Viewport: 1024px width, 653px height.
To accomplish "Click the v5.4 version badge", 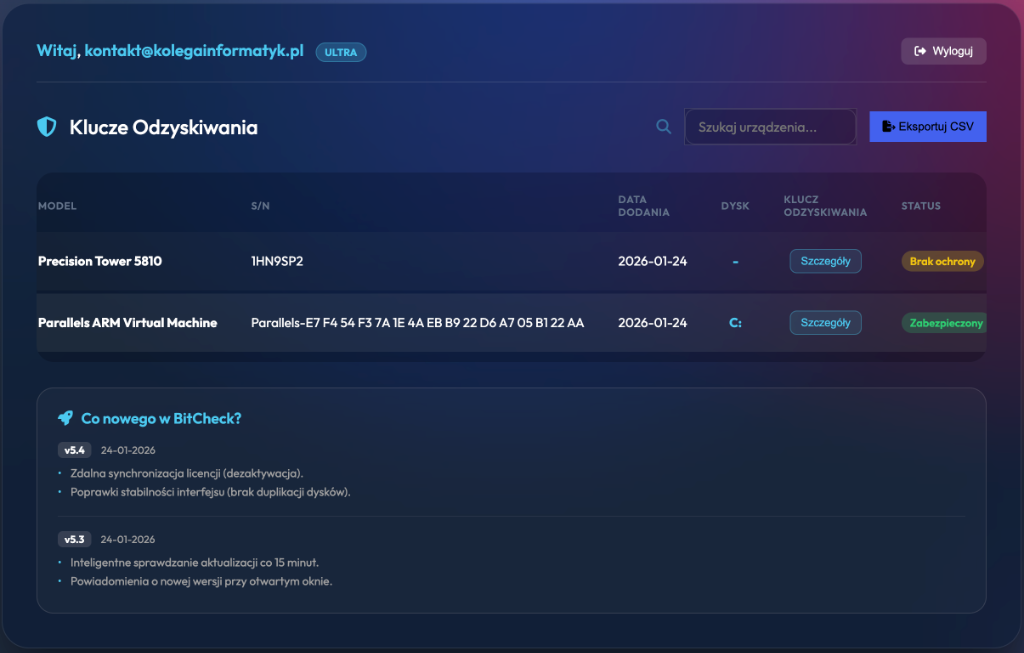I will pos(75,450).
